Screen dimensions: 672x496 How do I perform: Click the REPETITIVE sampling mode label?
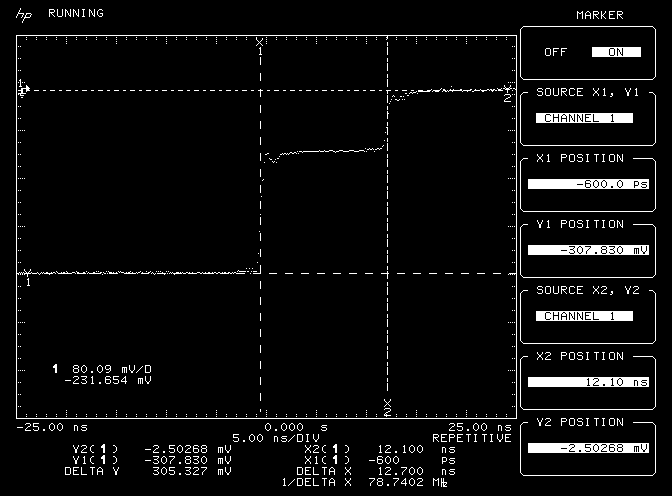coord(471,438)
